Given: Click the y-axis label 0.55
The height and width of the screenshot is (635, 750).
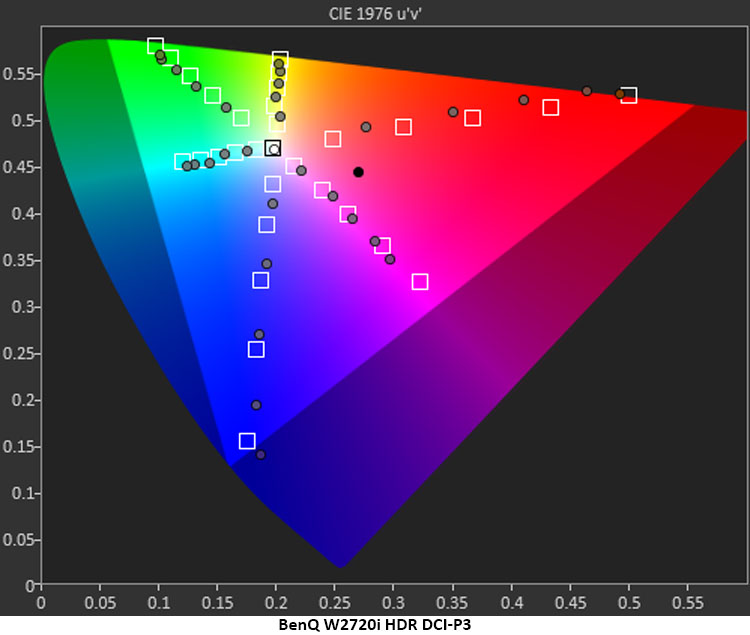Looking at the screenshot, I should pyautogui.click(x=18, y=74).
